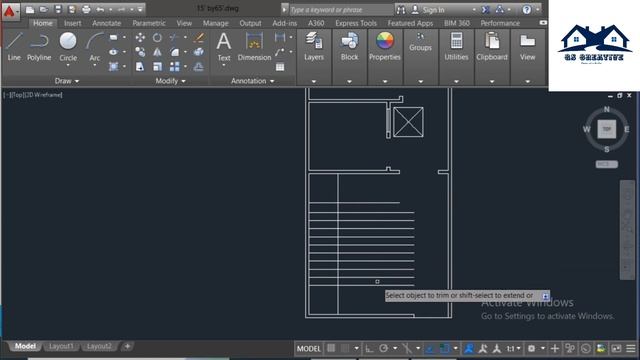Viewport: 640px width, 360px height.
Task: Click TOP face of ViewCube
Action: point(607,129)
